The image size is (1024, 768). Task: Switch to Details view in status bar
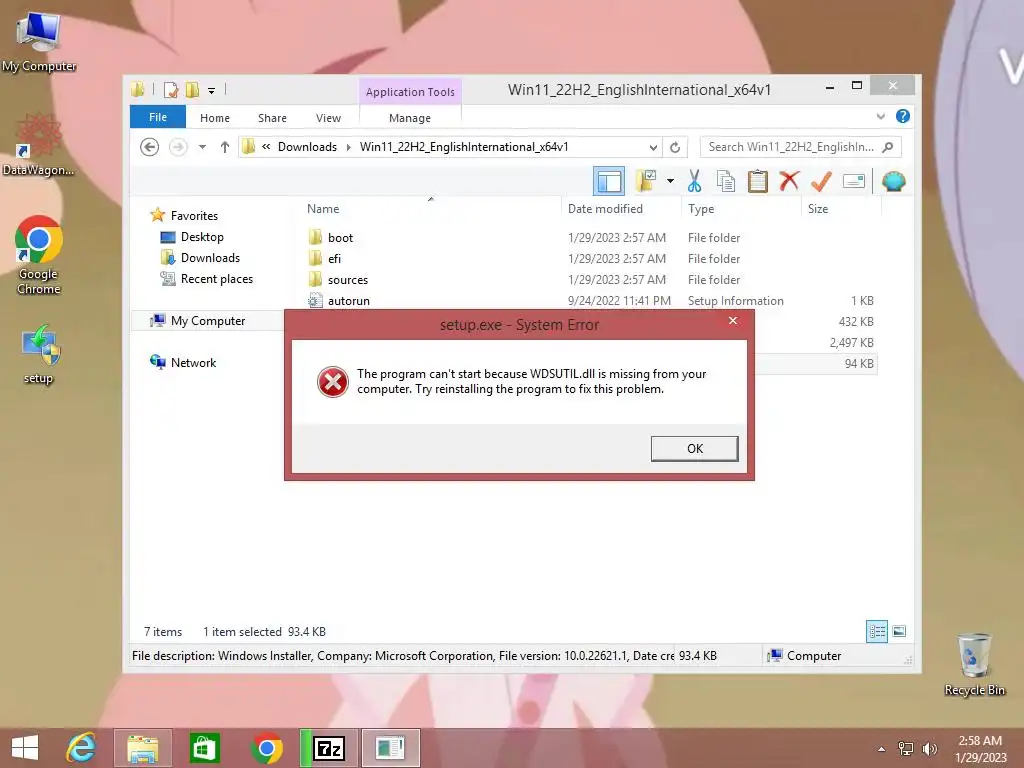pos(876,631)
